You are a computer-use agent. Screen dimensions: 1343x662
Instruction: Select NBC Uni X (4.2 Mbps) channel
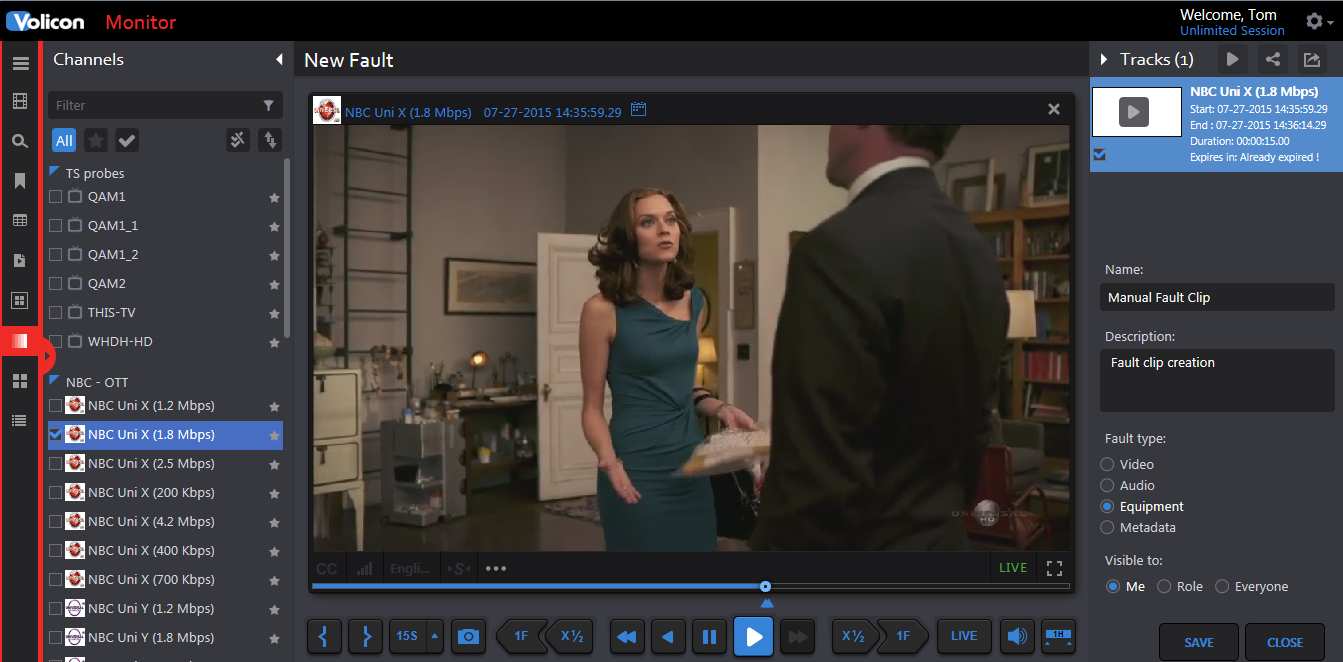[x=166, y=521]
